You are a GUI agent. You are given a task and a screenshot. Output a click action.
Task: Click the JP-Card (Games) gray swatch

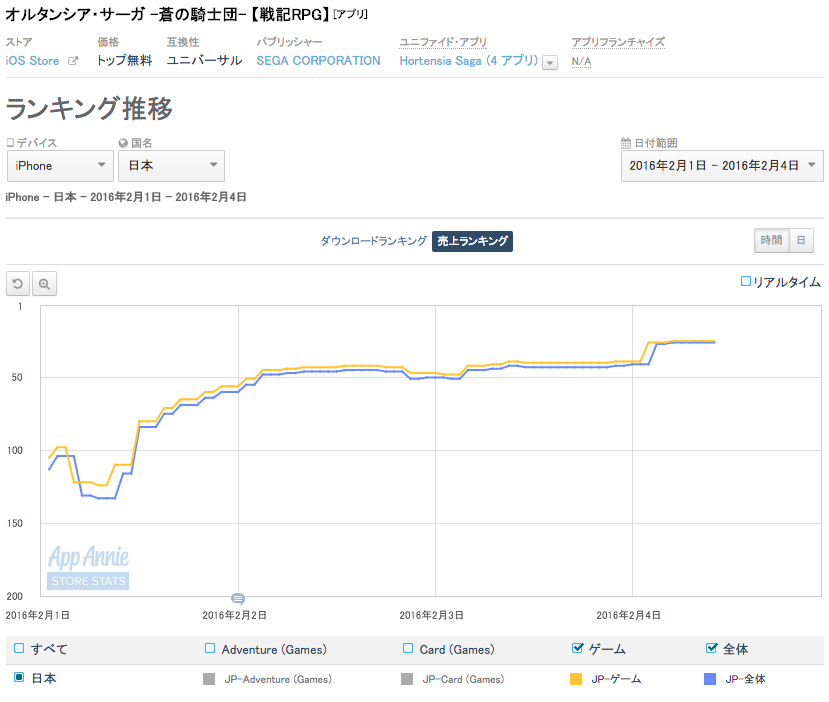coord(407,679)
